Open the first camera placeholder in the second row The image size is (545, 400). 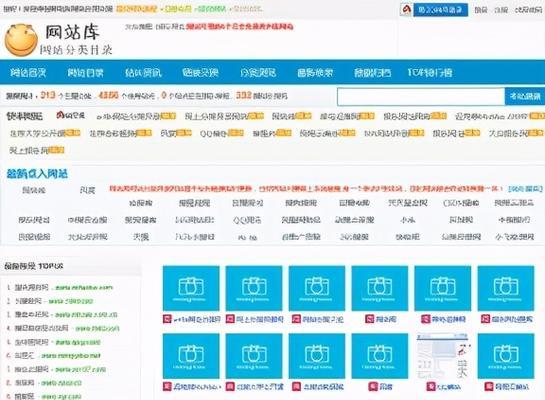tap(191, 356)
